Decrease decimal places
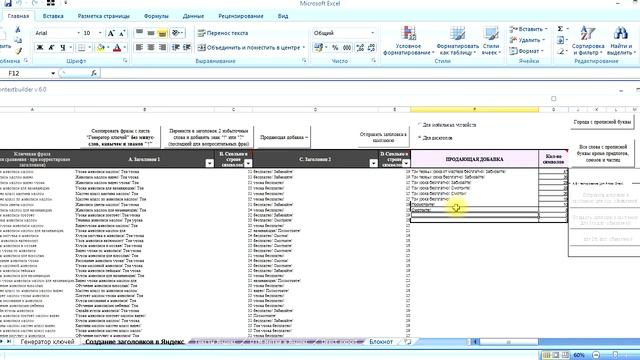This screenshot has height=360, width=640. pyautogui.click(x=371, y=48)
